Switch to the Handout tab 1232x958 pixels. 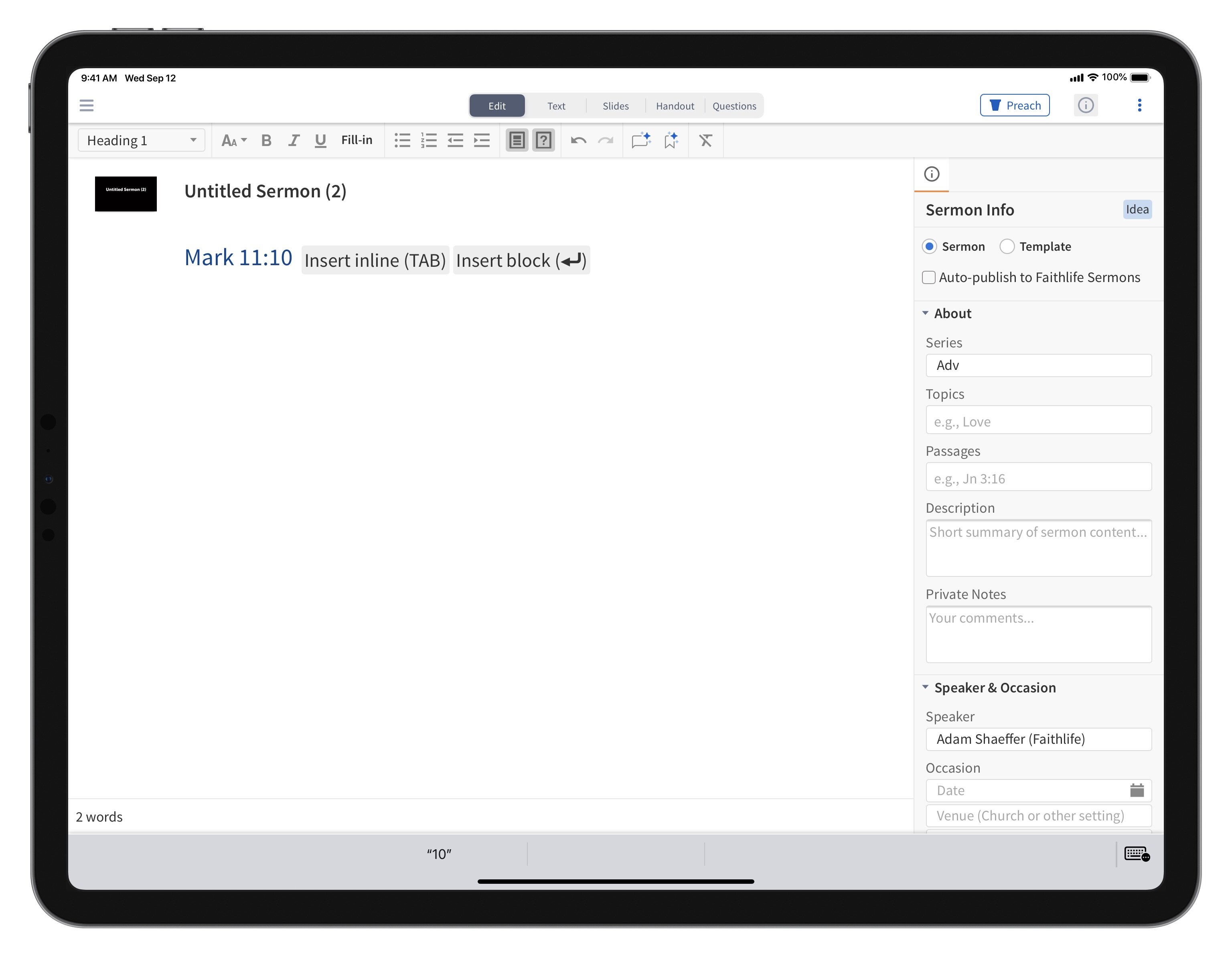click(x=675, y=106)
